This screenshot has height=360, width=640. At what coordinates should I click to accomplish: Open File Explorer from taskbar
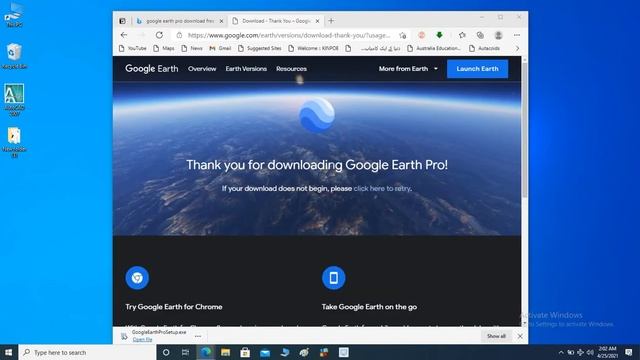pos(225,352)
